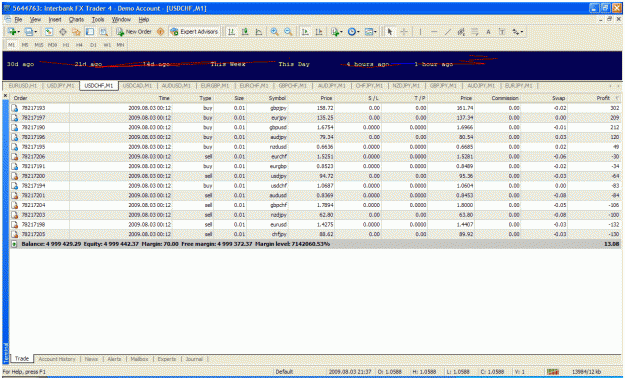
Task: Switch chart to Candlesticks mode
Action: coord(245,32)
